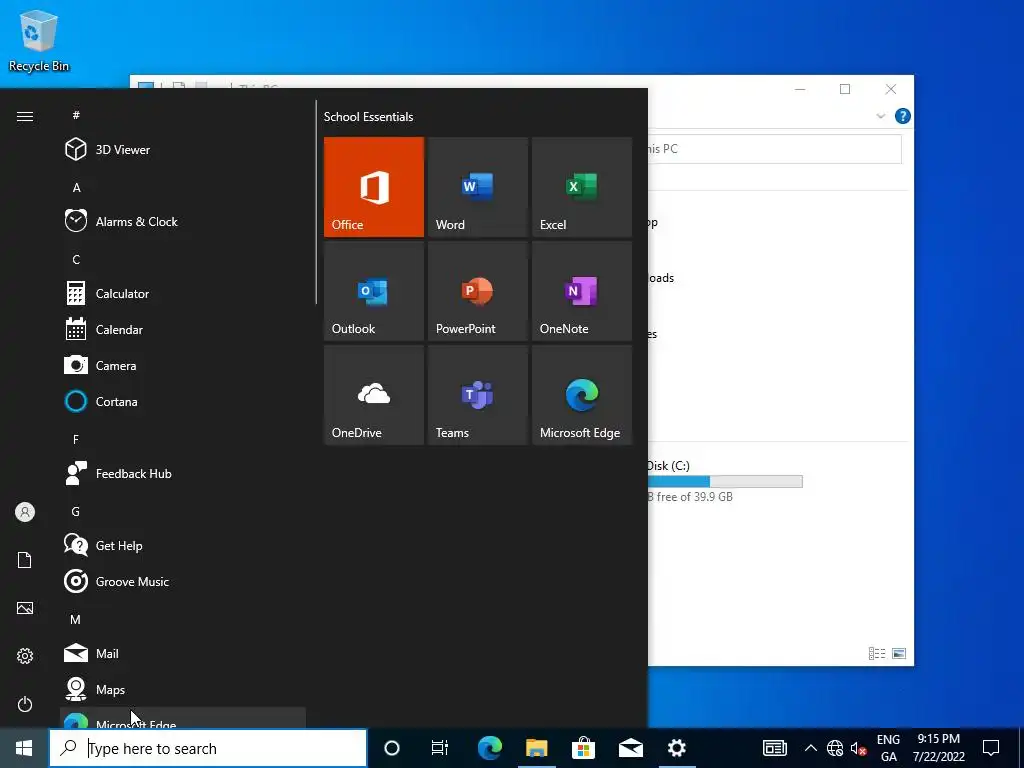Click the Start app list scrollbar
This screenshot has width=1024, height=768.
coord(316,202)
